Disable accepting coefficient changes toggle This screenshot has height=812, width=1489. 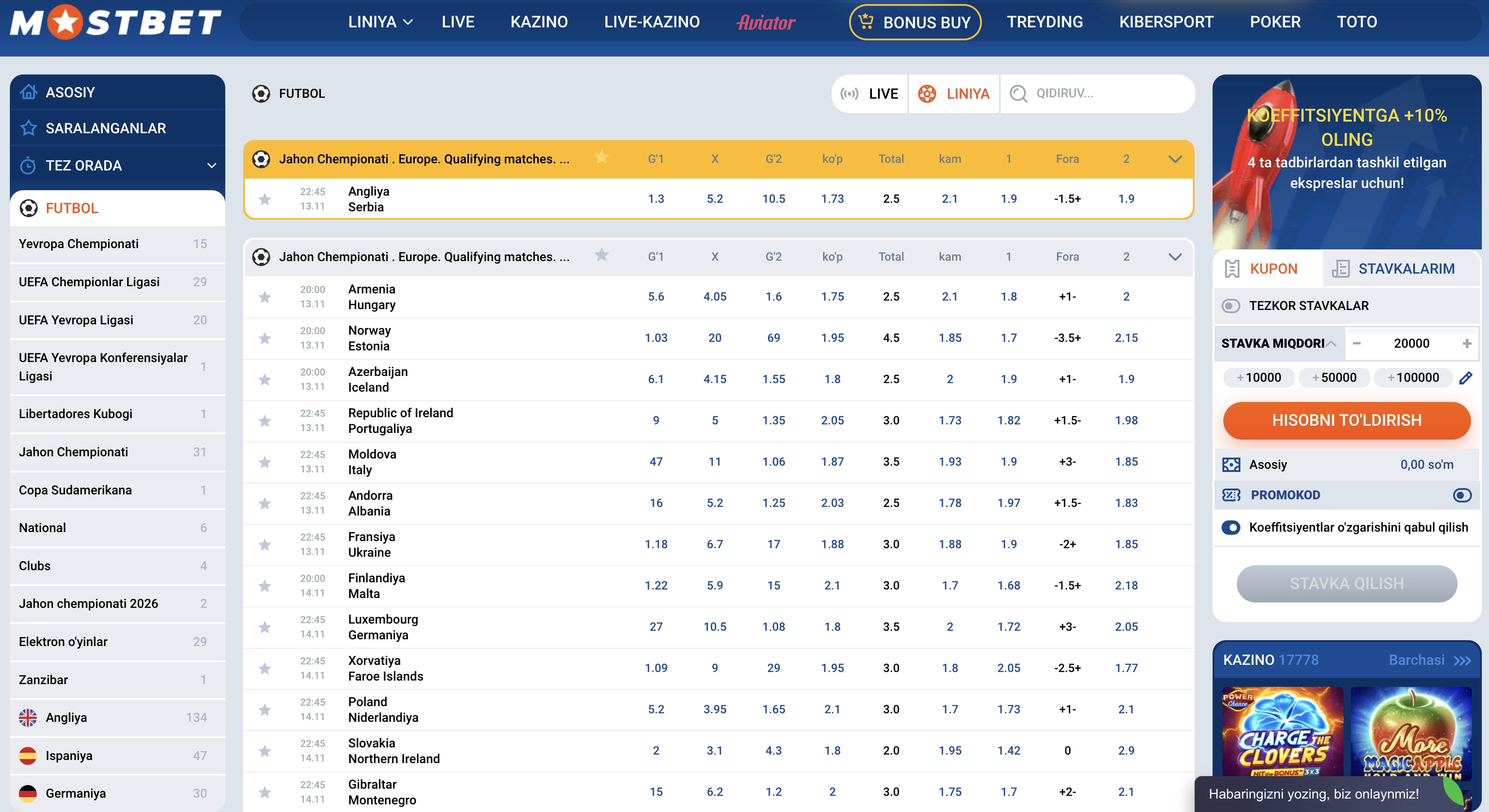1231,528
